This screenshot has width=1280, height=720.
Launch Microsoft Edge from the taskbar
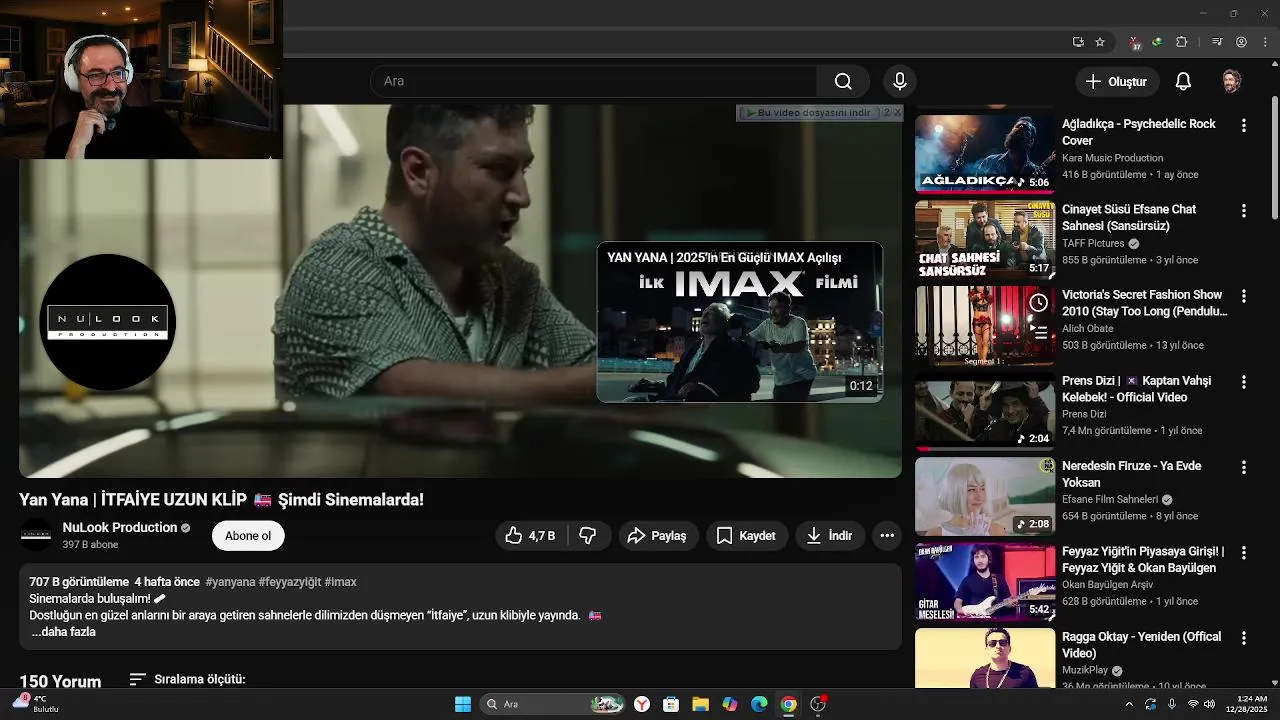point(759,704)
